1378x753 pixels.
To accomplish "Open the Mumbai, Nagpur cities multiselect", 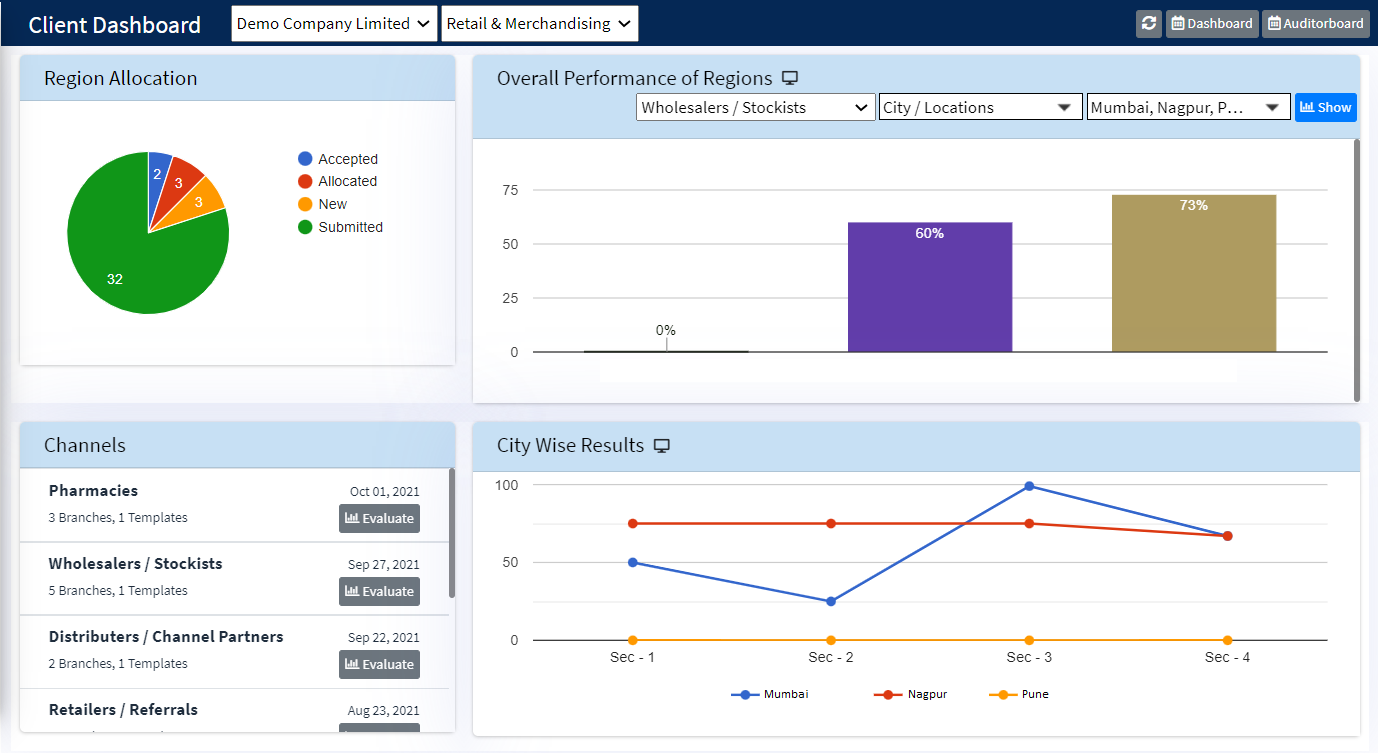I will click(x=1188, y=108).
